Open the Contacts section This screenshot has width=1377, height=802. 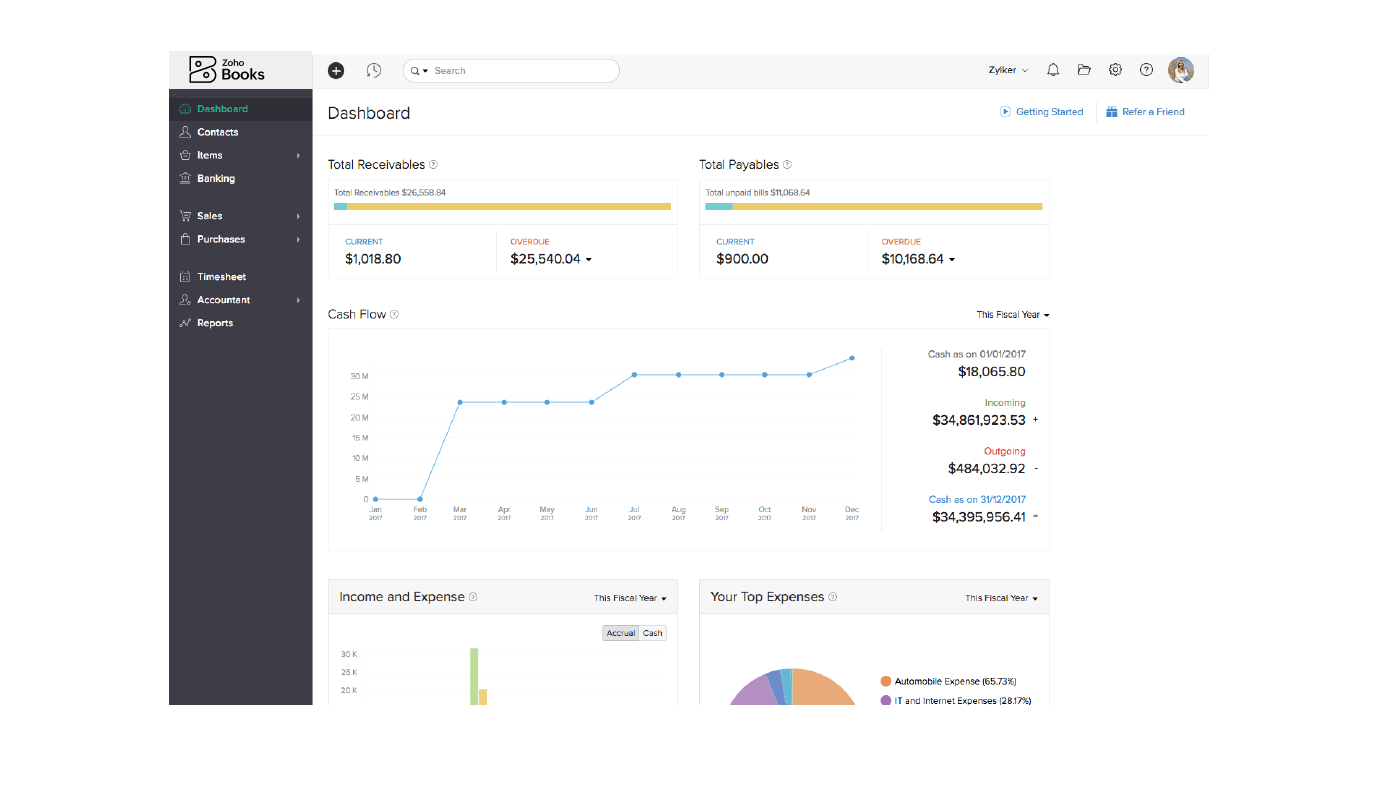point(218,131)
